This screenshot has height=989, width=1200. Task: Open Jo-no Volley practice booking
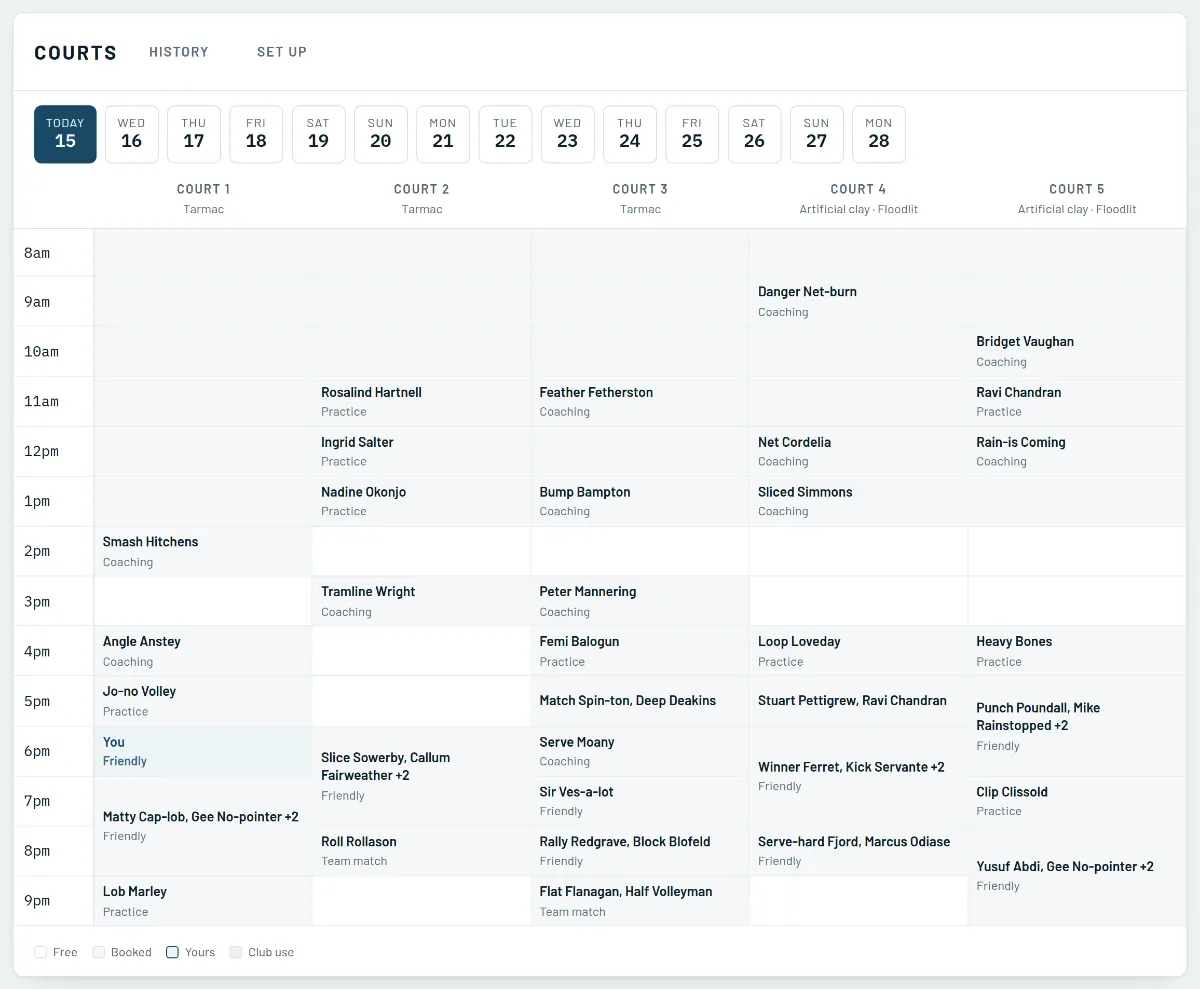pyautogui.click(x=203, y=701)
